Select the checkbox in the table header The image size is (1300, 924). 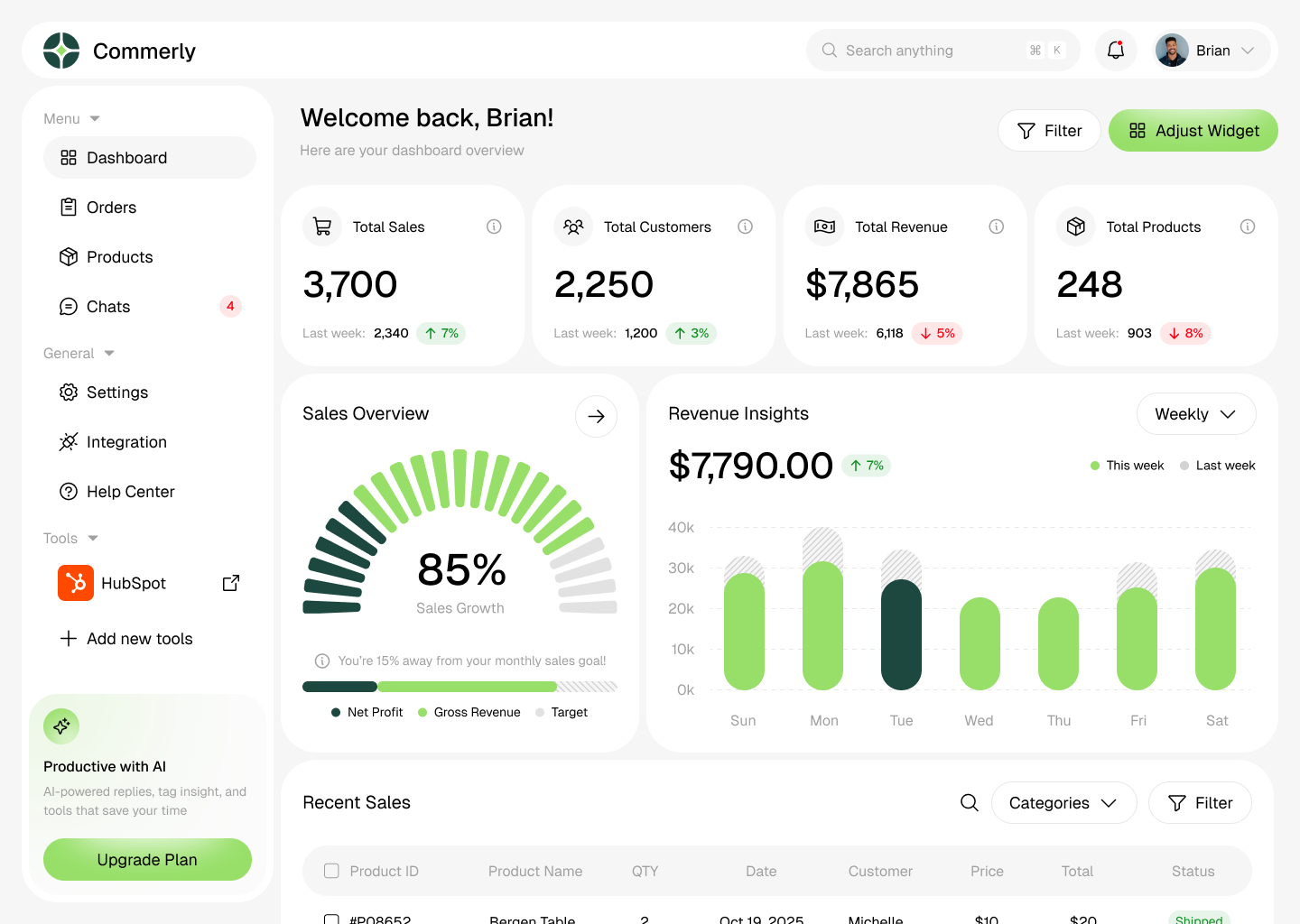[x=331, y=871]
